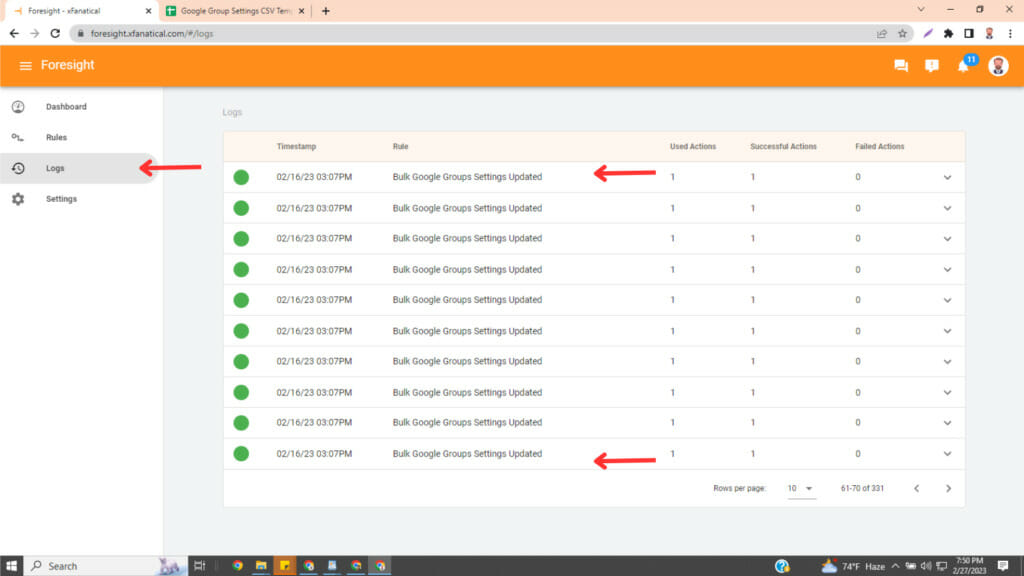Click the user profile avatar at top right
The height and width of the screenshot is (576, 1024).
click(x=997, y=66)
